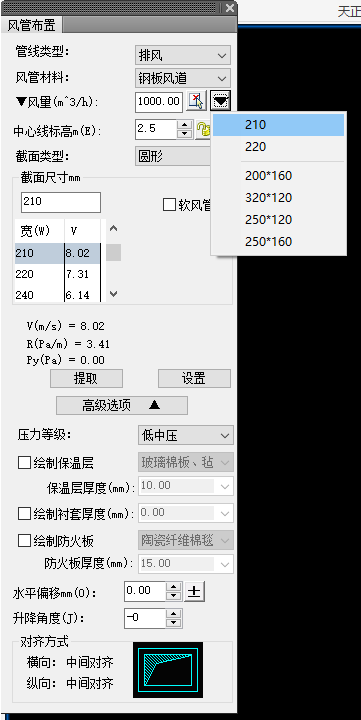Click the 横向: 中间对齐 text
The image size is (361, 720).
click(70, 662)
